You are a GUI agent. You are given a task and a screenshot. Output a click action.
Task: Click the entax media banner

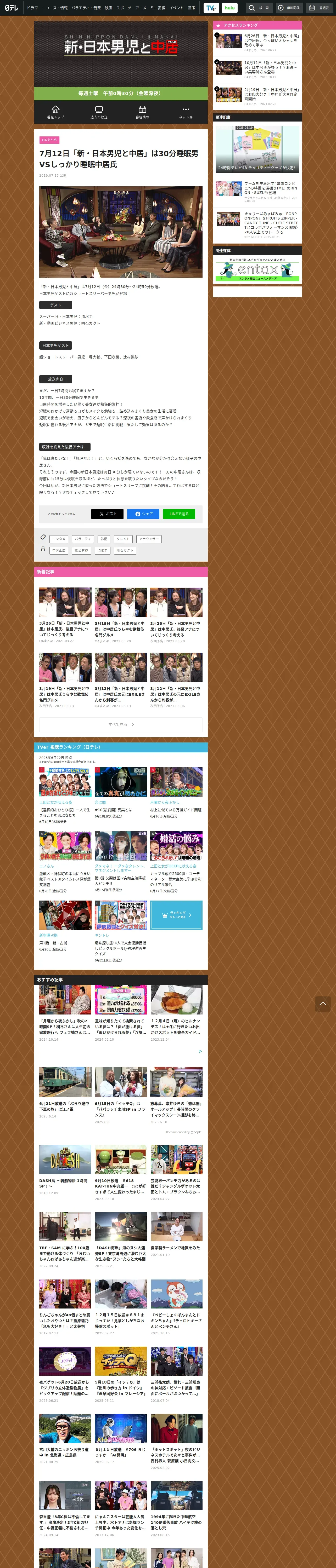pyautogui.click(x=257, y=270)
